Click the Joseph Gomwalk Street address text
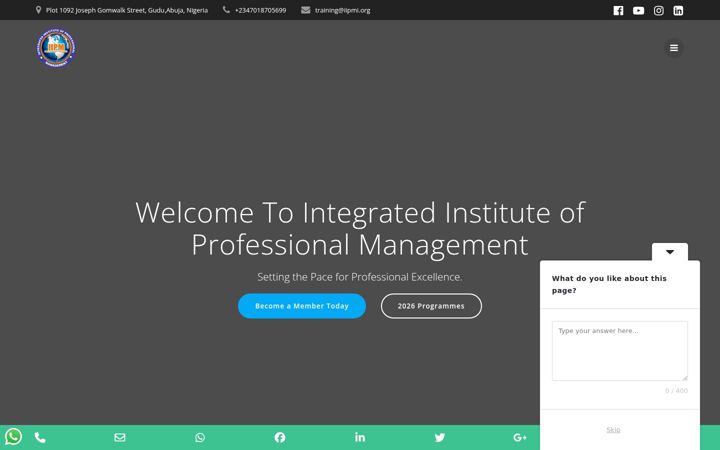This screenshot has width=720, height=450. click(127, 10)
